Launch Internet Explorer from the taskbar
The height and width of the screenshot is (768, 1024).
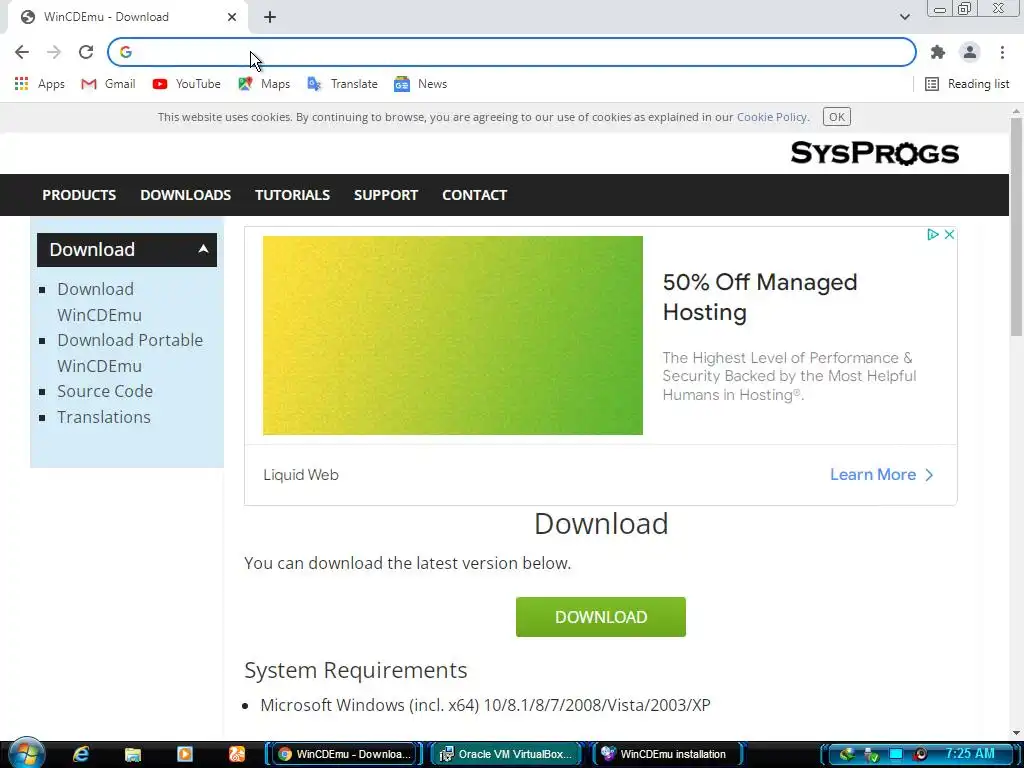pyautogui.click(x=81, y=754)
